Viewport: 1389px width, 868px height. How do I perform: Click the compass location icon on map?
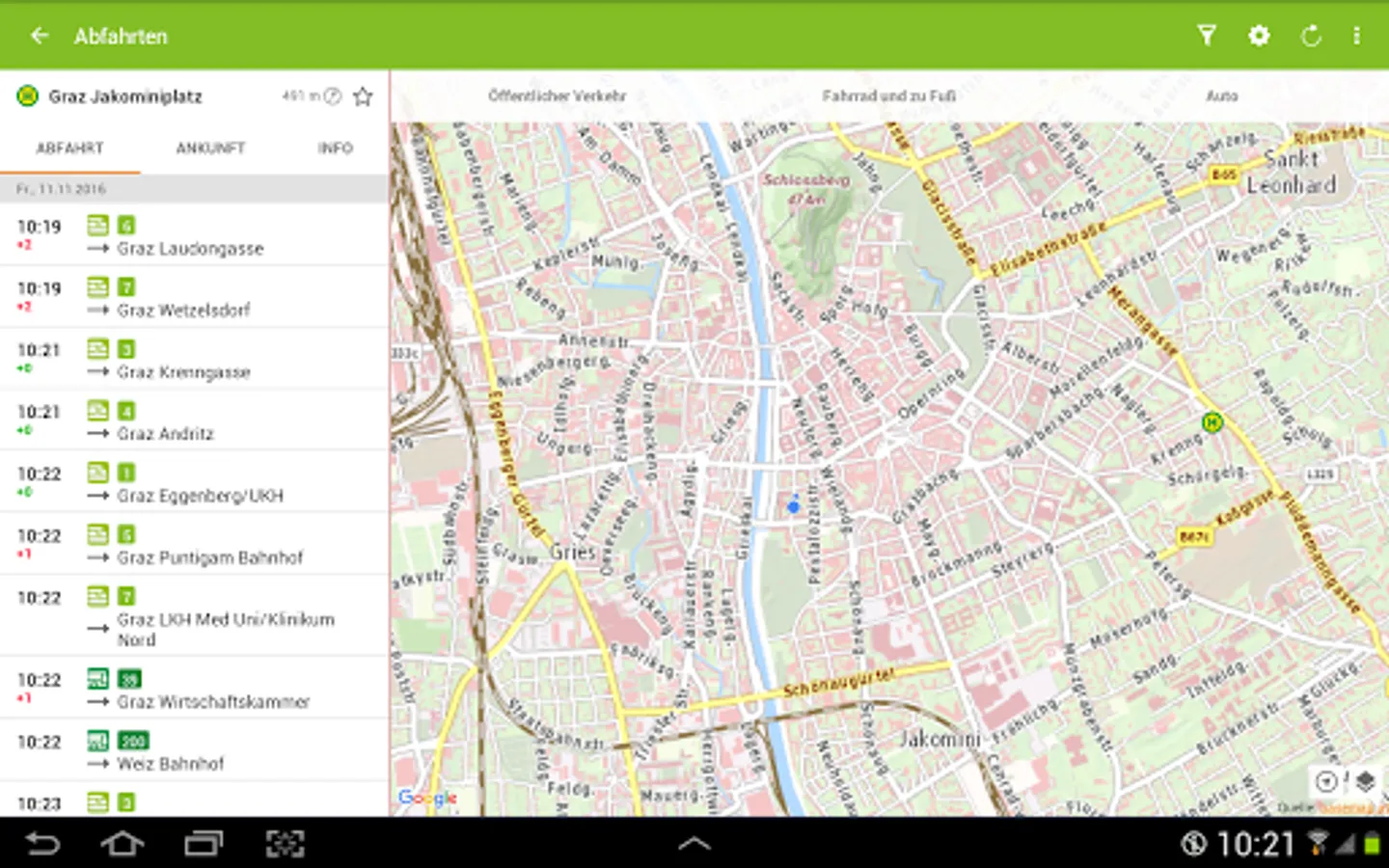point(1327,781)
